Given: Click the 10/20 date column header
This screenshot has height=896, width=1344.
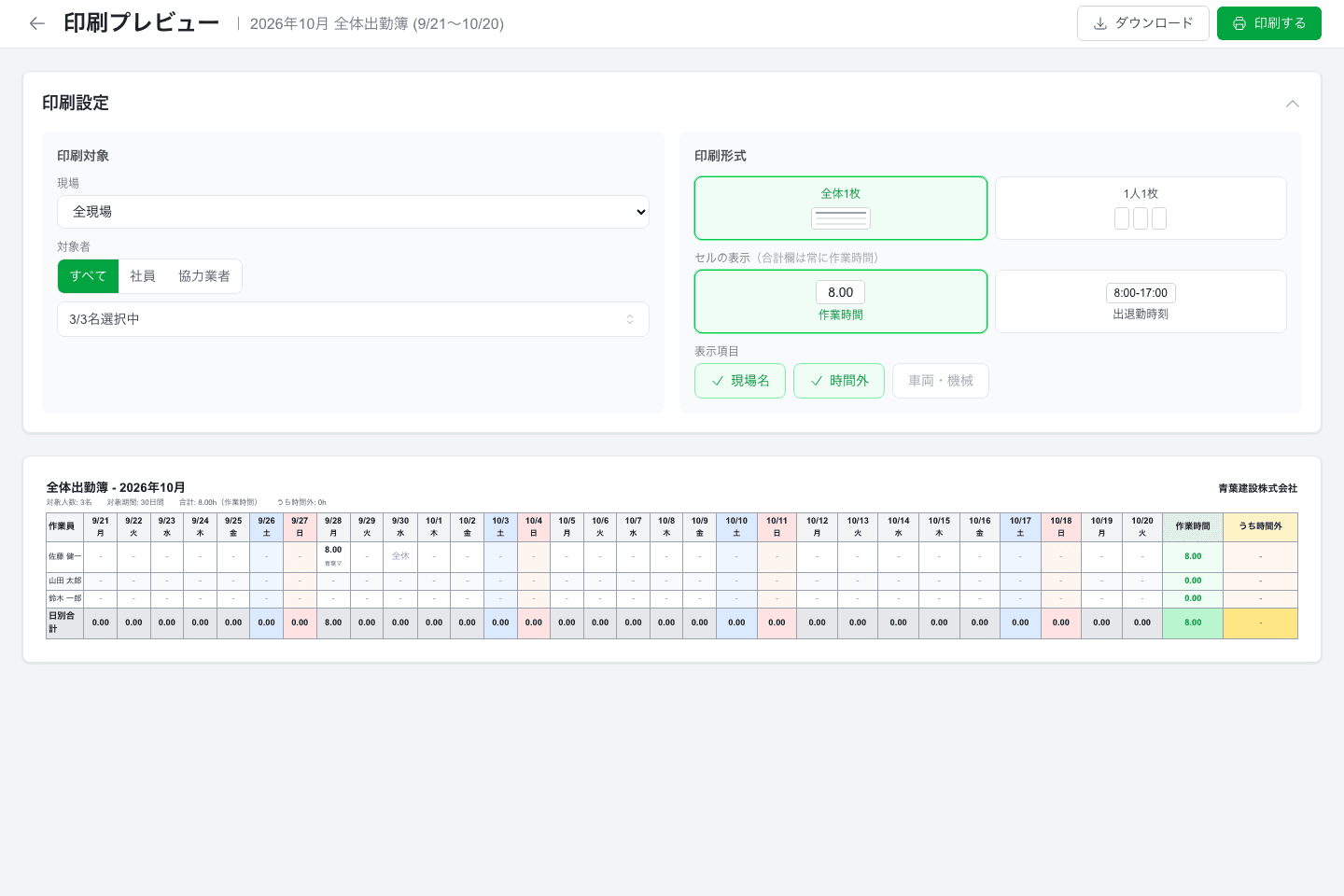Looking at the screenshot, I should (x=1142, y=526).
